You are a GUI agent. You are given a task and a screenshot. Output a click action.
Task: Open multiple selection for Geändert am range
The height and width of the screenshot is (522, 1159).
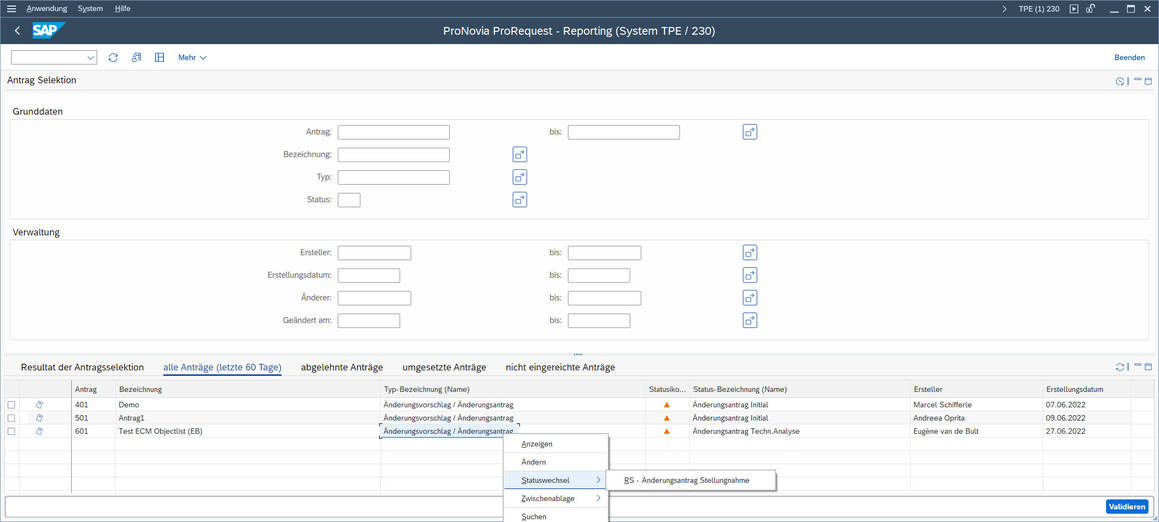pos(750,321)
